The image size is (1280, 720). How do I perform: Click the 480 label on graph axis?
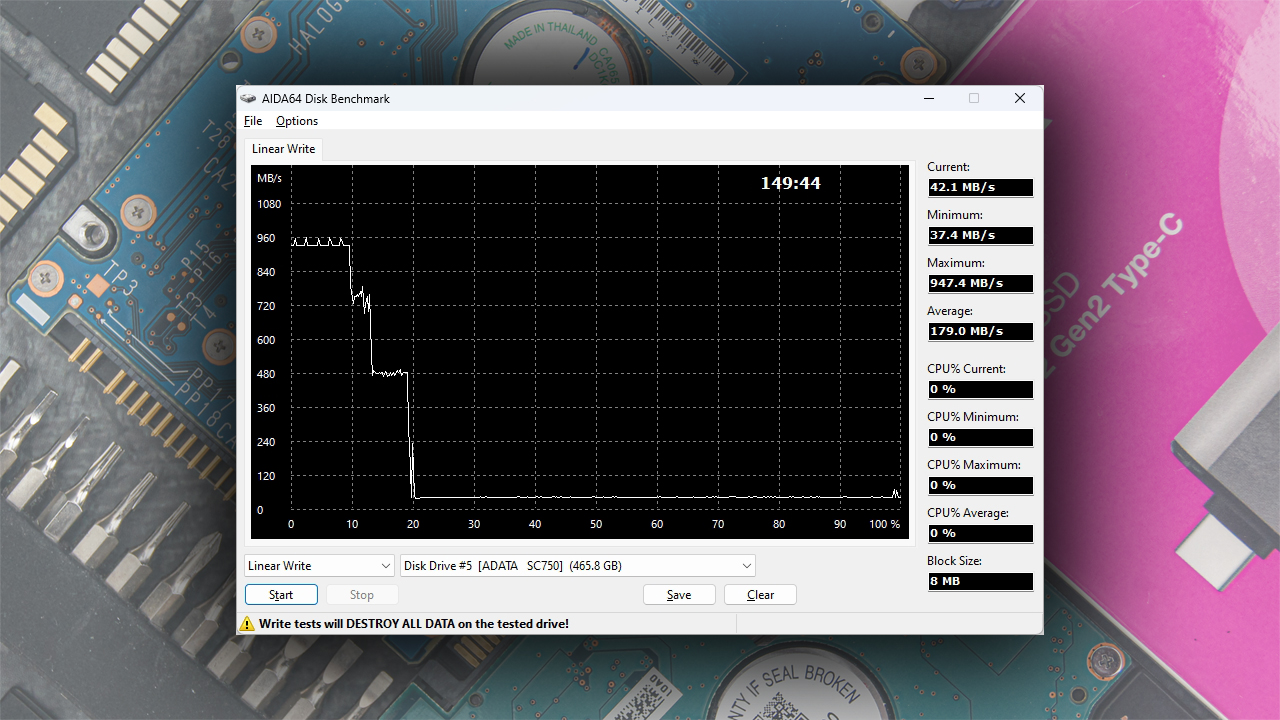click(x=266, y=374)
